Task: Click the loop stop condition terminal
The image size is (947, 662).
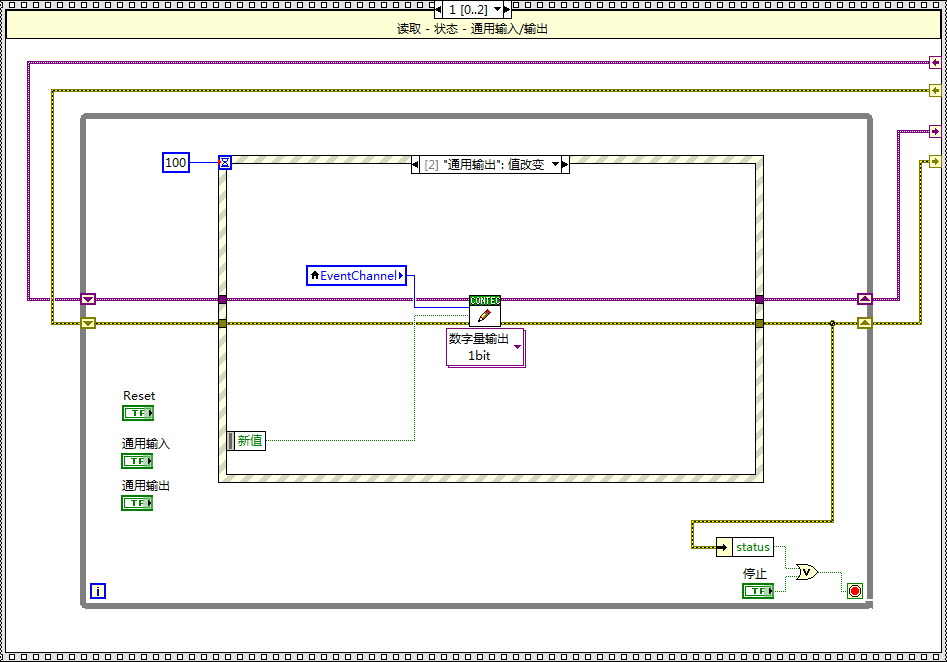Action: [854, 591]
